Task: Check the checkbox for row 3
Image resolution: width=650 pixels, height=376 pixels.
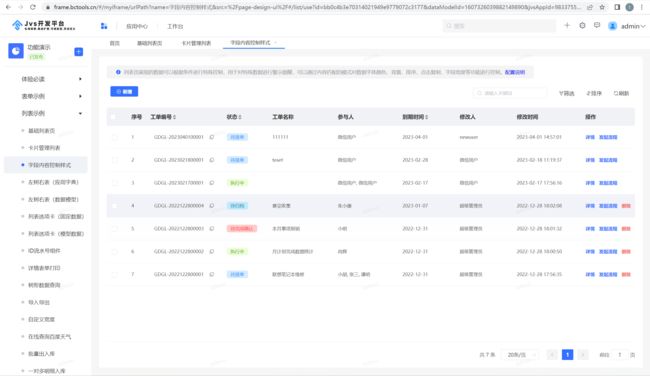Action: click(114, 182)
